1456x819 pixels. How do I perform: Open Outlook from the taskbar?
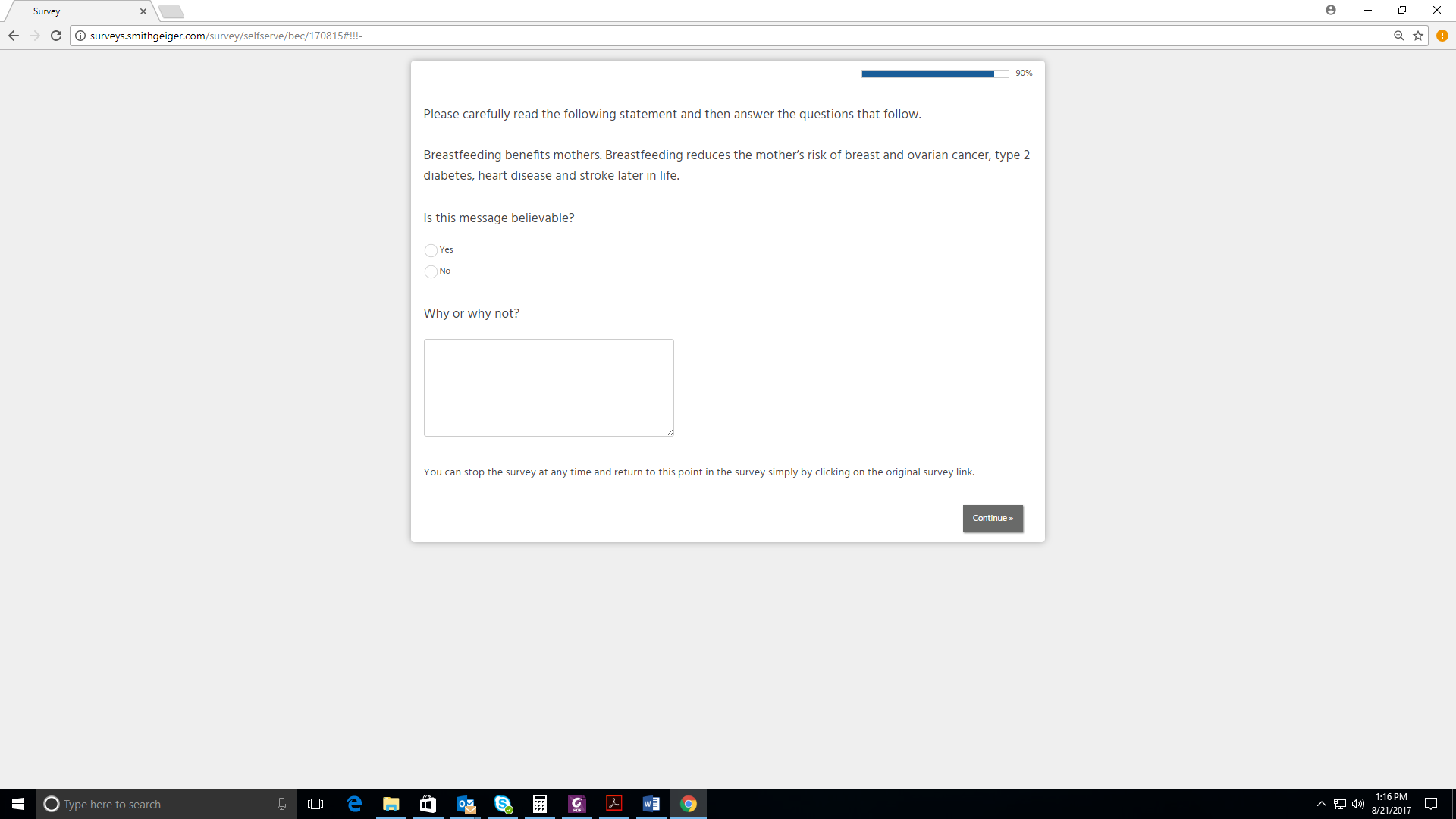pyautogui.click(x=466, y=804)
